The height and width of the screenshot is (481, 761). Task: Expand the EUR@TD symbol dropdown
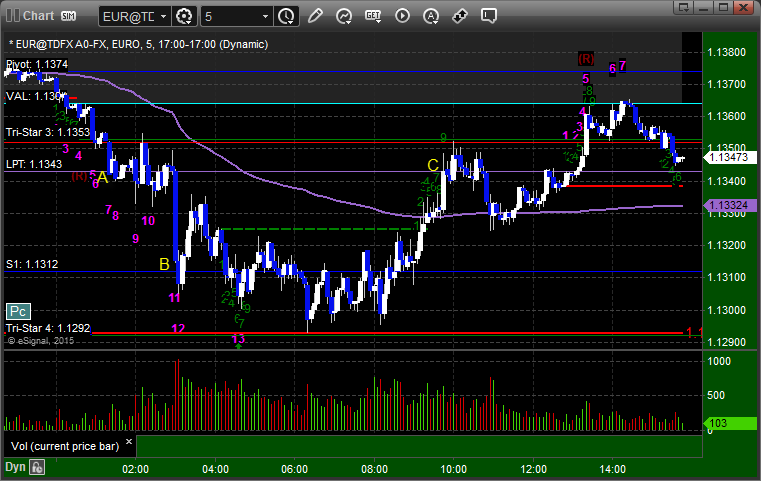point(134,17)
